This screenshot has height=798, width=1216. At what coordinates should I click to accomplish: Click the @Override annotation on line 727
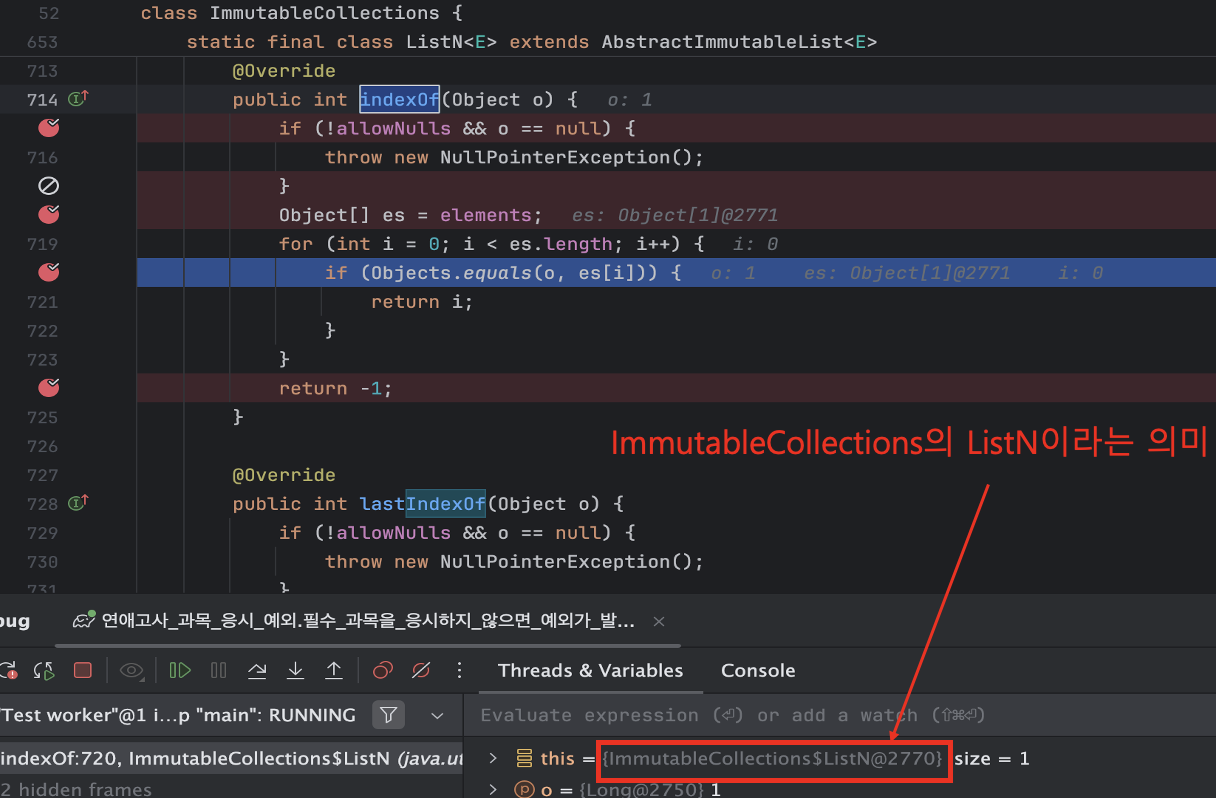[x=284, y=475]
